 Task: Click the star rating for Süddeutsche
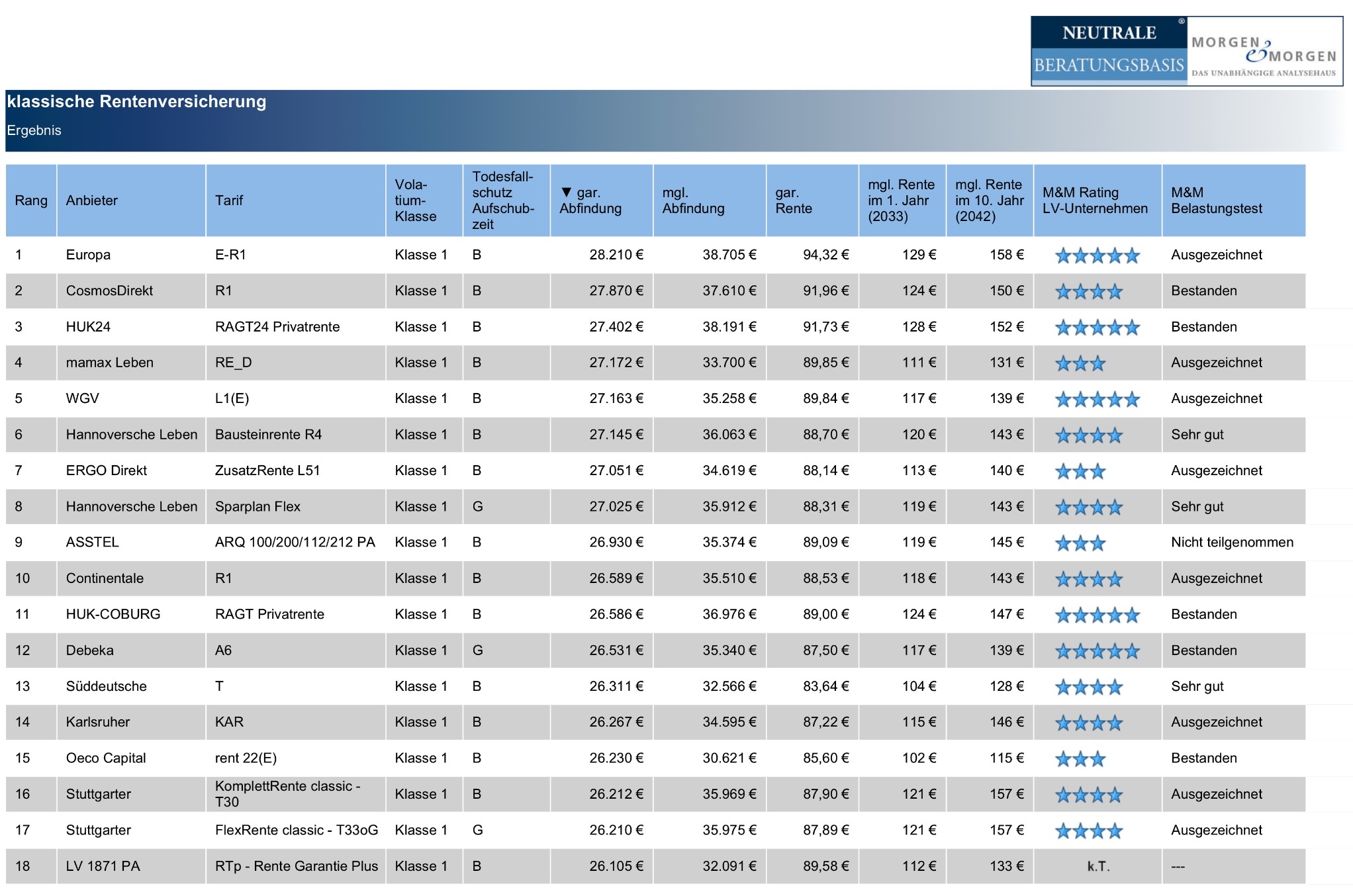(1089, 687)
